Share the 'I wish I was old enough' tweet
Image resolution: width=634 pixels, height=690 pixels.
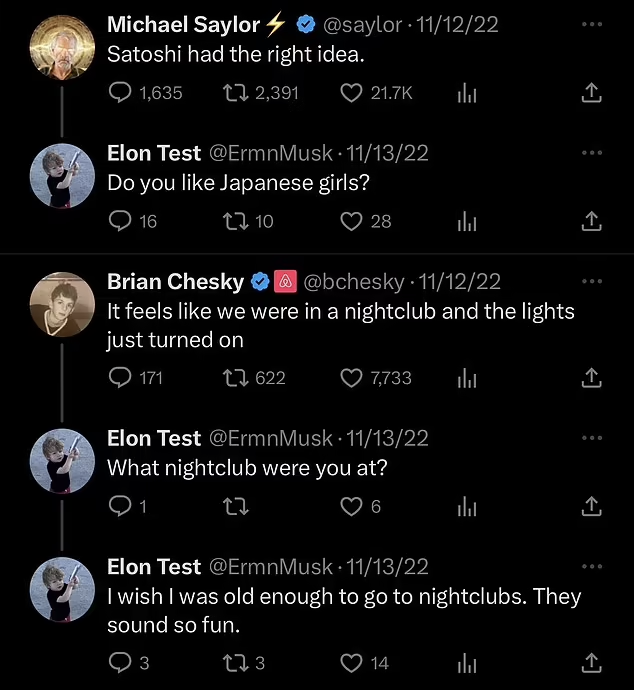pyautogui.click(x=591, y=663)
